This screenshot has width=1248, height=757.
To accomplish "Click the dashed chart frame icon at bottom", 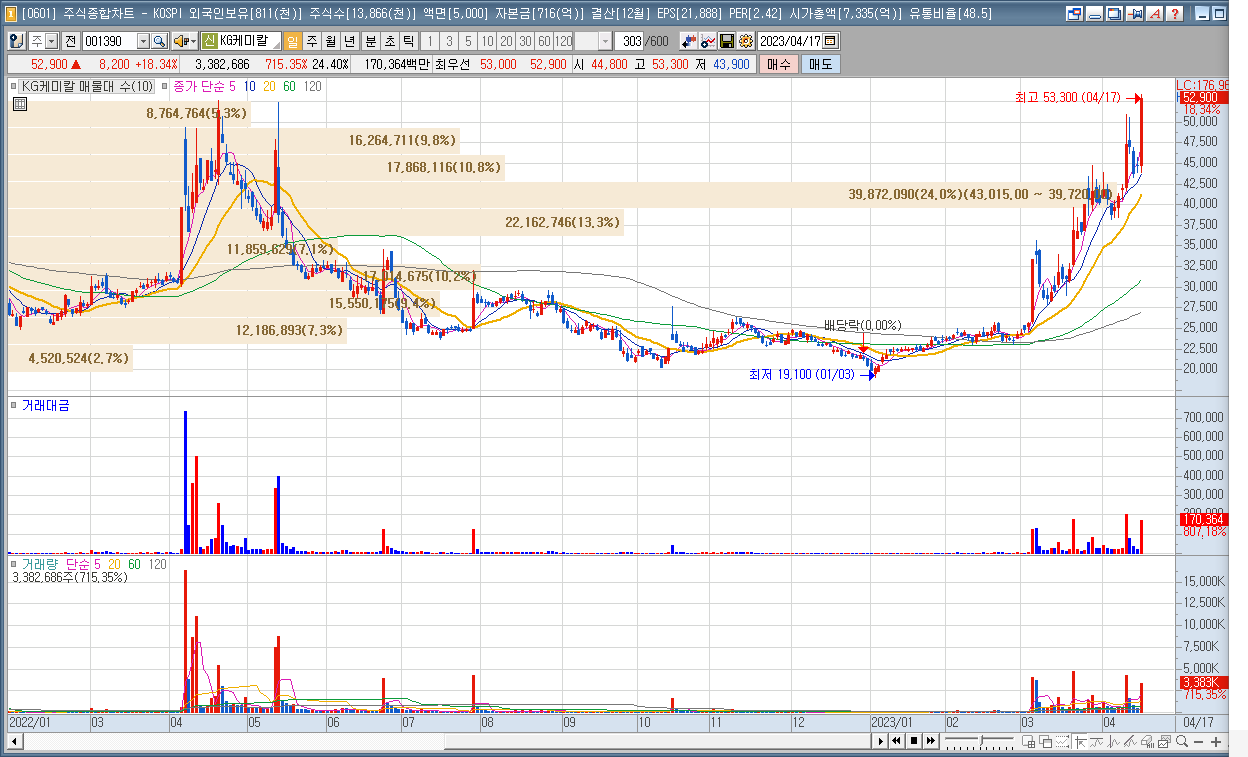I will click(x=1062, y=741).
